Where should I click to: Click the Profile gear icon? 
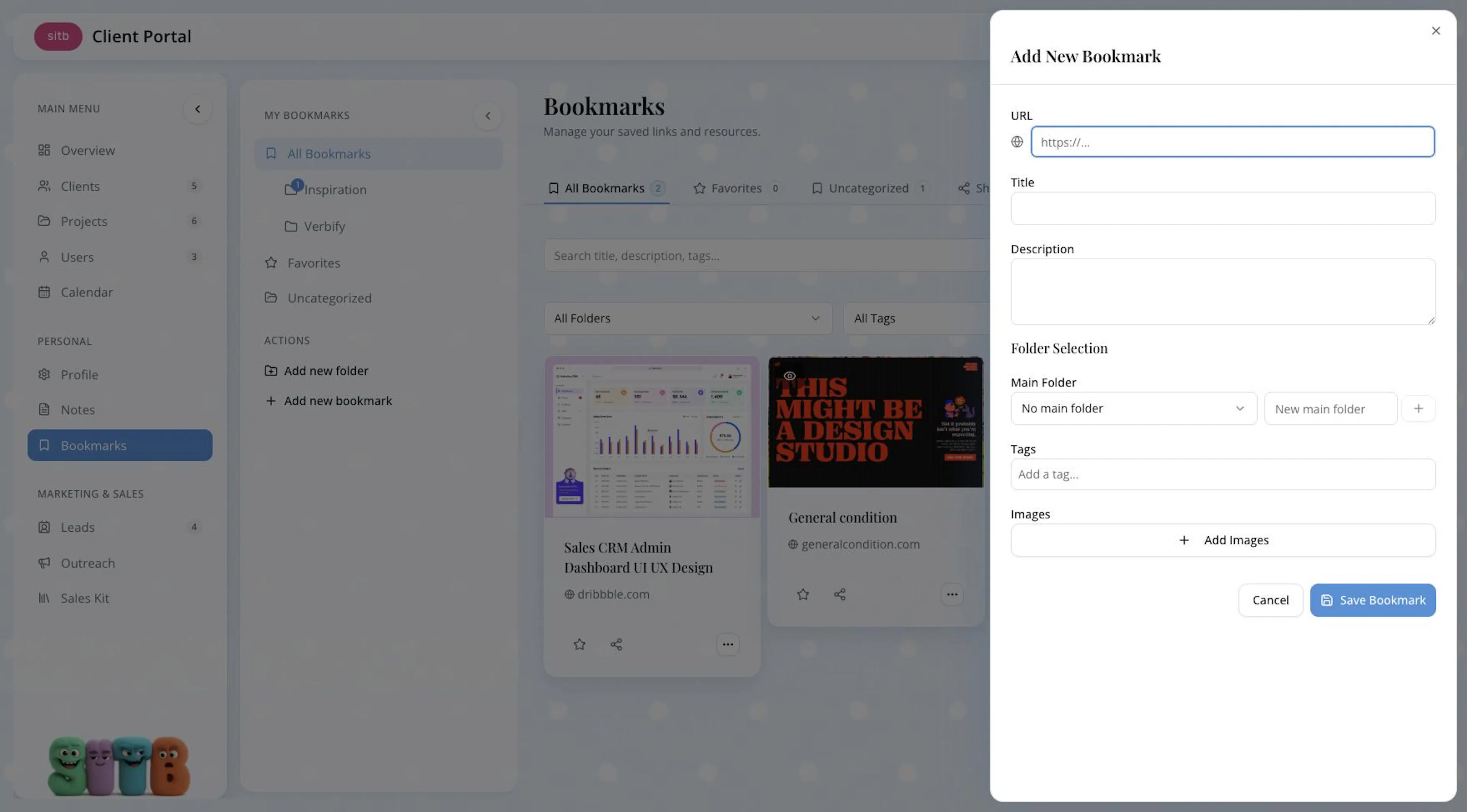44,375
